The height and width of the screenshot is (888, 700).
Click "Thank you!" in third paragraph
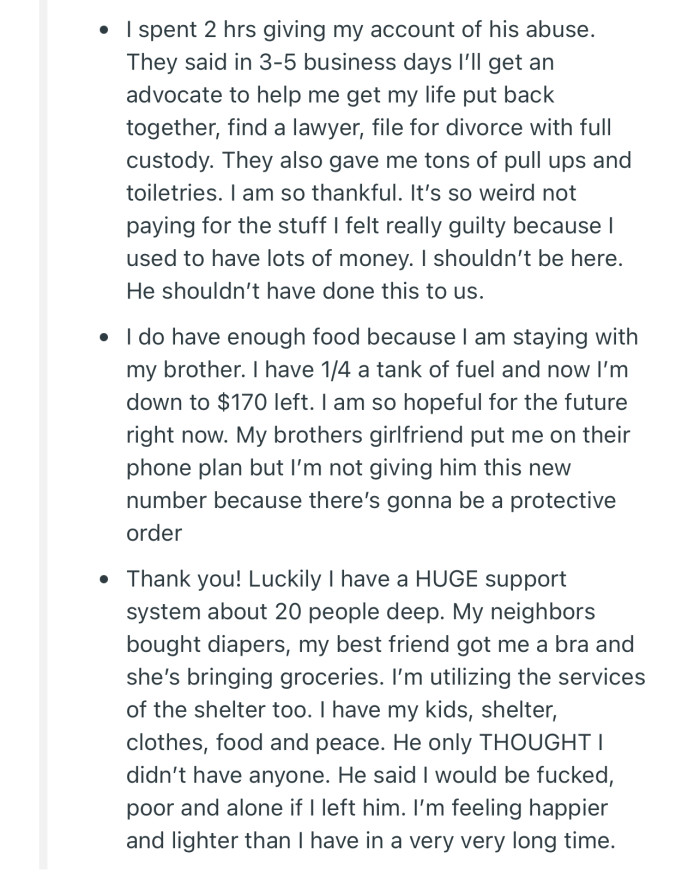183,580
